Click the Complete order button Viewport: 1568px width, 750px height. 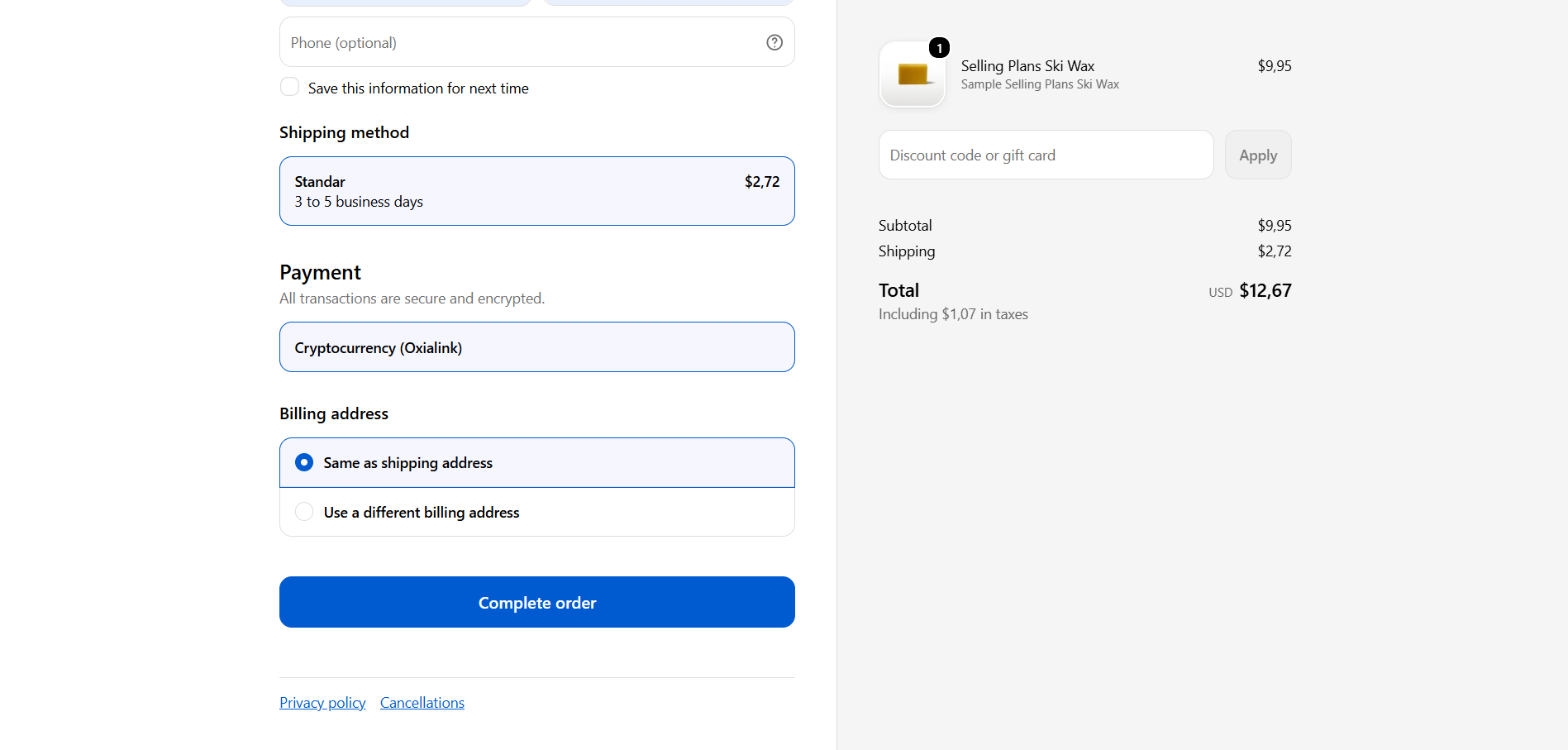[x=537, y=602]
